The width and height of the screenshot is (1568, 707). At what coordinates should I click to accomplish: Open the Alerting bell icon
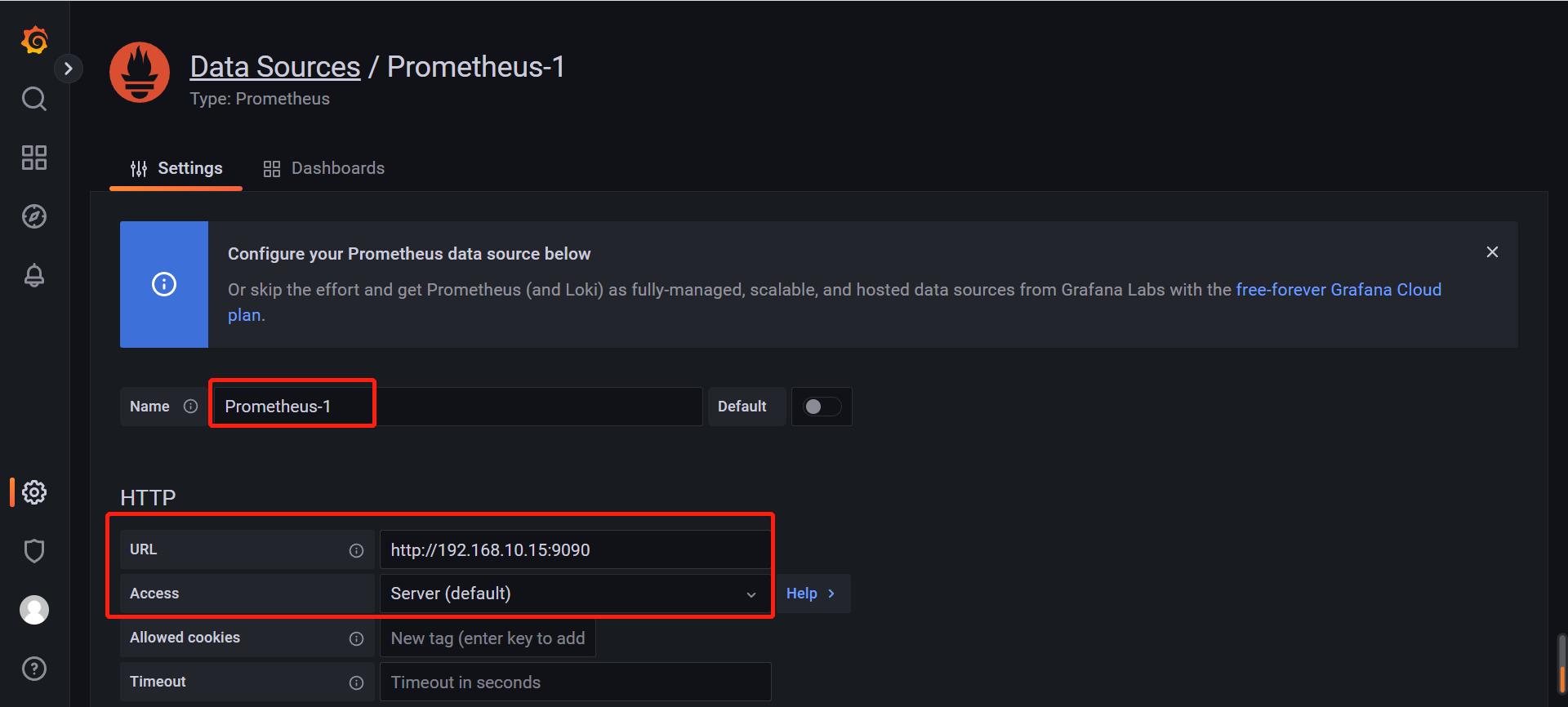34,275
